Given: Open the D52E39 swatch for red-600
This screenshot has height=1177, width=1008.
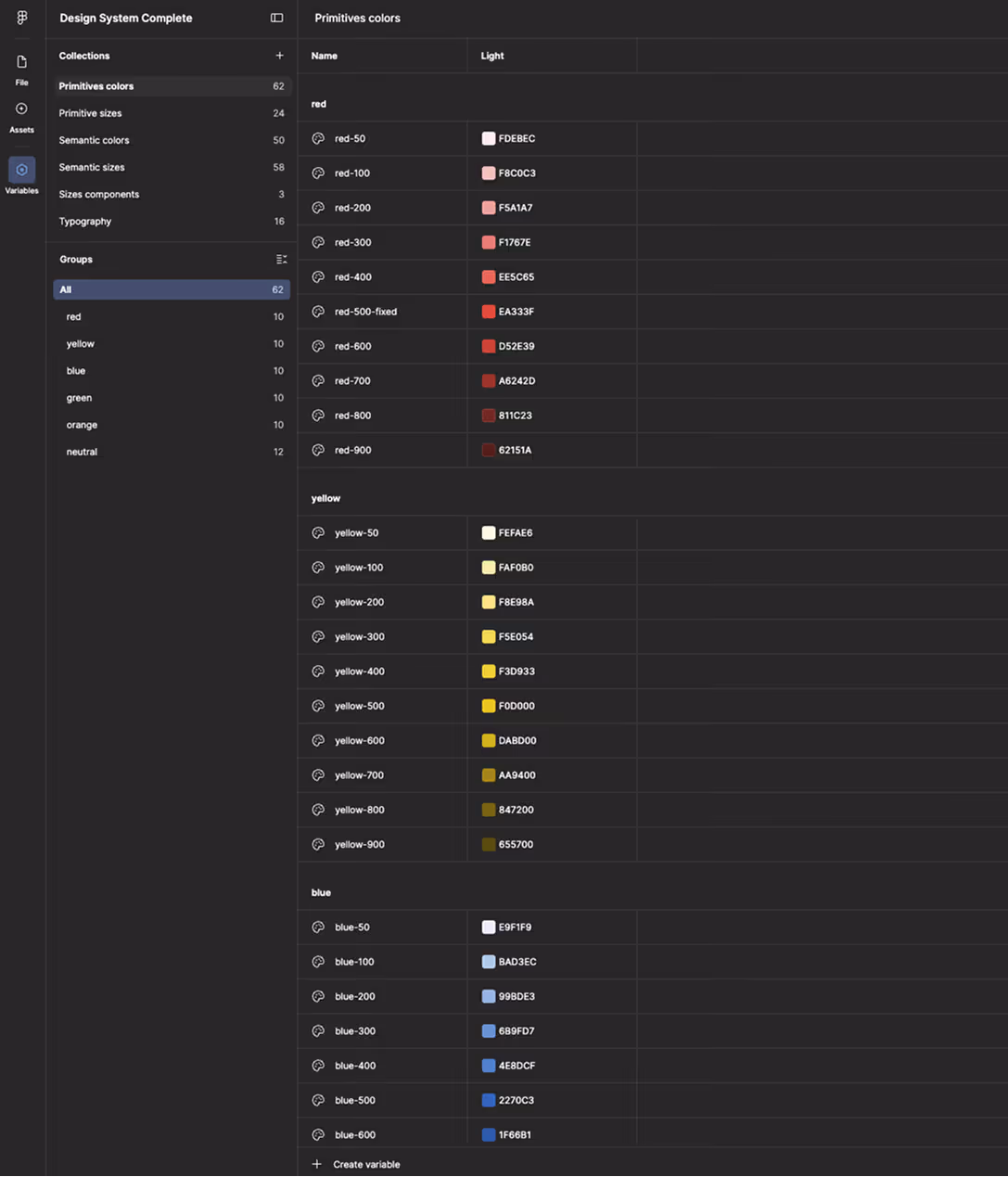Looking at the screenshot, I should click(x=489, y=346).
